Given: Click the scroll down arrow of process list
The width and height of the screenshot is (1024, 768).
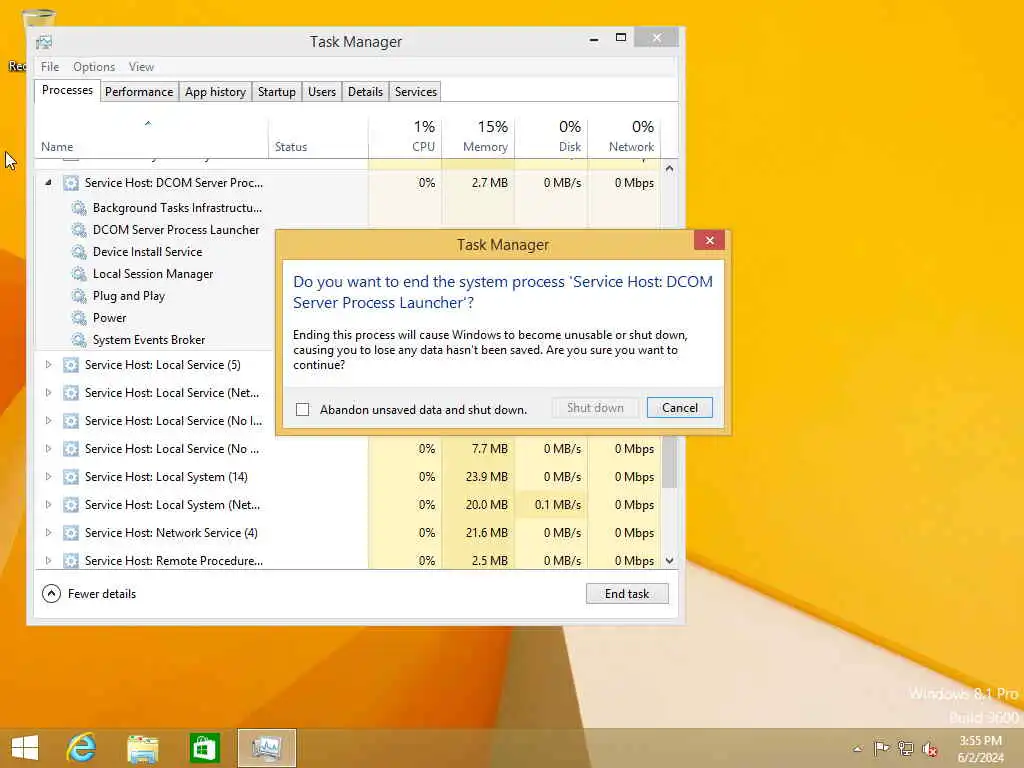Looking at the screenshot, I should [669, 561].
